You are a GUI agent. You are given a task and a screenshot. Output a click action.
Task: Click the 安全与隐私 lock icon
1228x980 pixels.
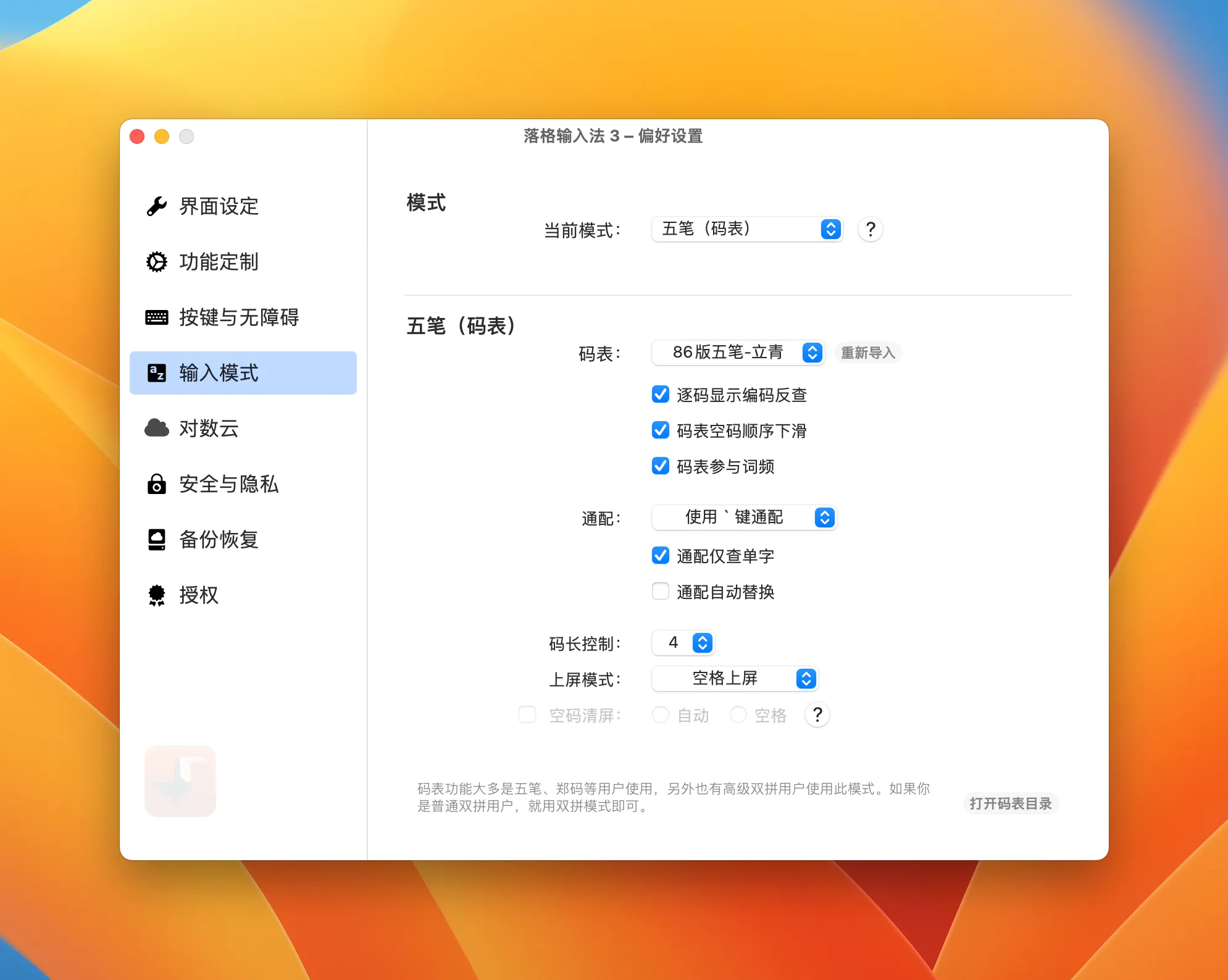(x=156, y=484)
